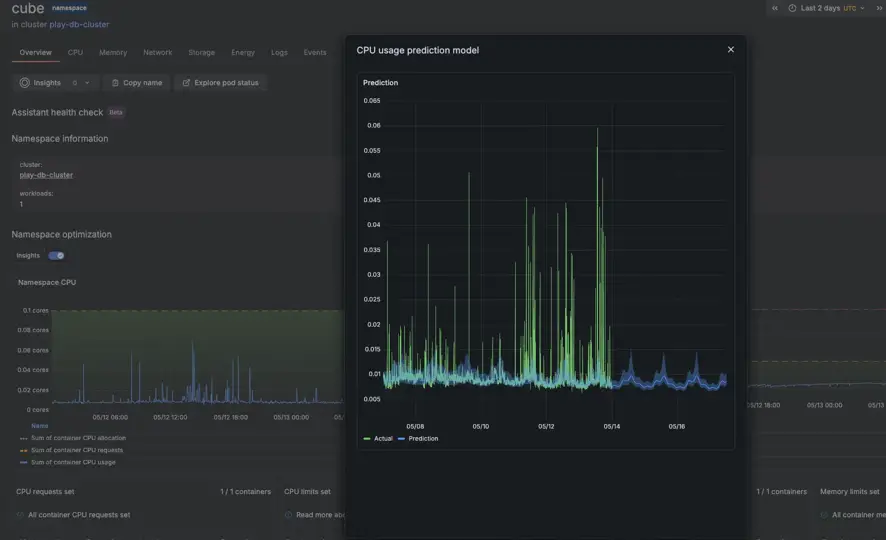Click the Read more about link
The width and height of the screenshot is (886, 540).
tap(320, 515)
